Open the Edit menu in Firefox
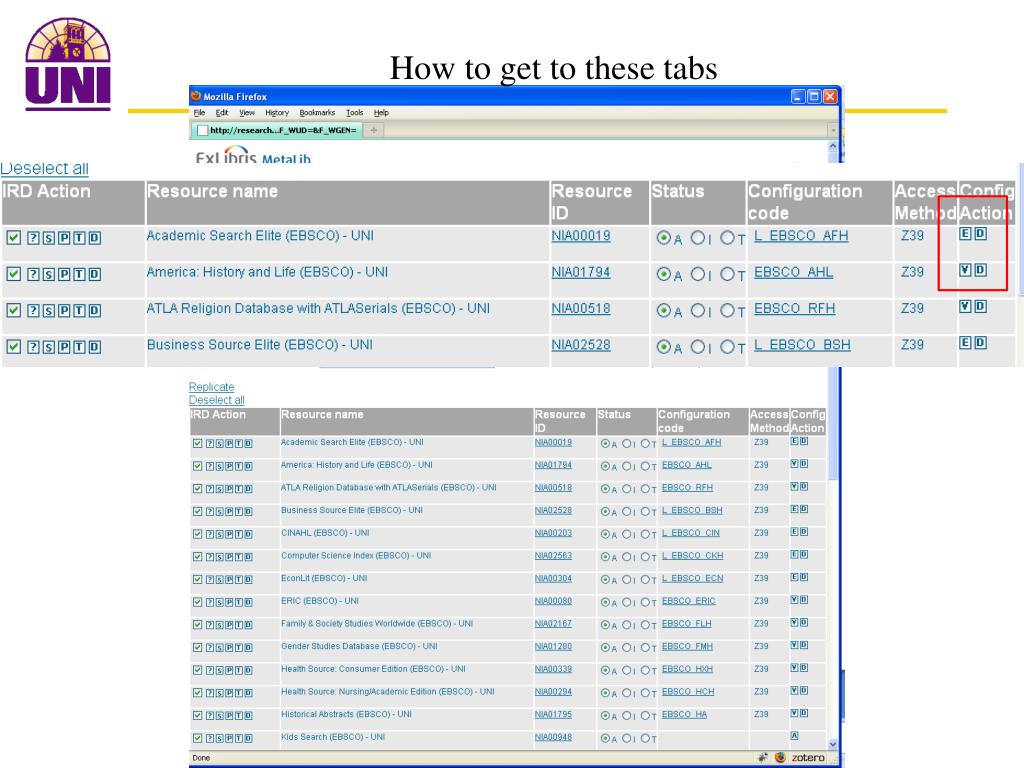The image size is (1024, 768). coord(222,112)
